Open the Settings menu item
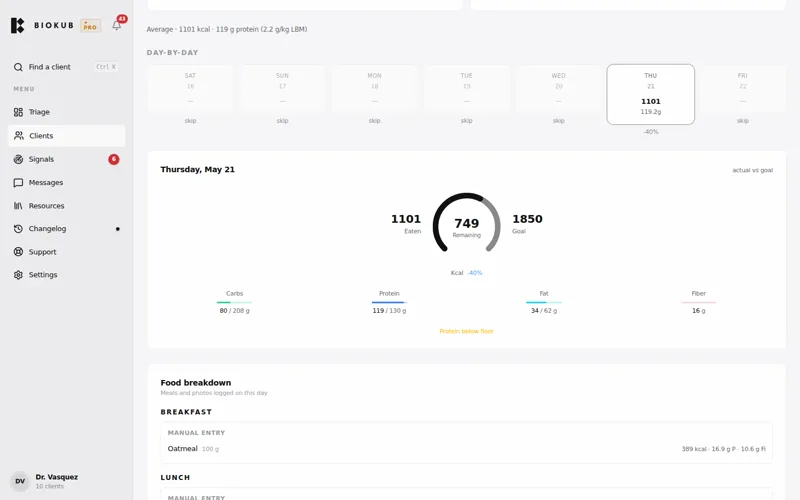The width and height of the screenshot is (800, 500). [66, 274]
